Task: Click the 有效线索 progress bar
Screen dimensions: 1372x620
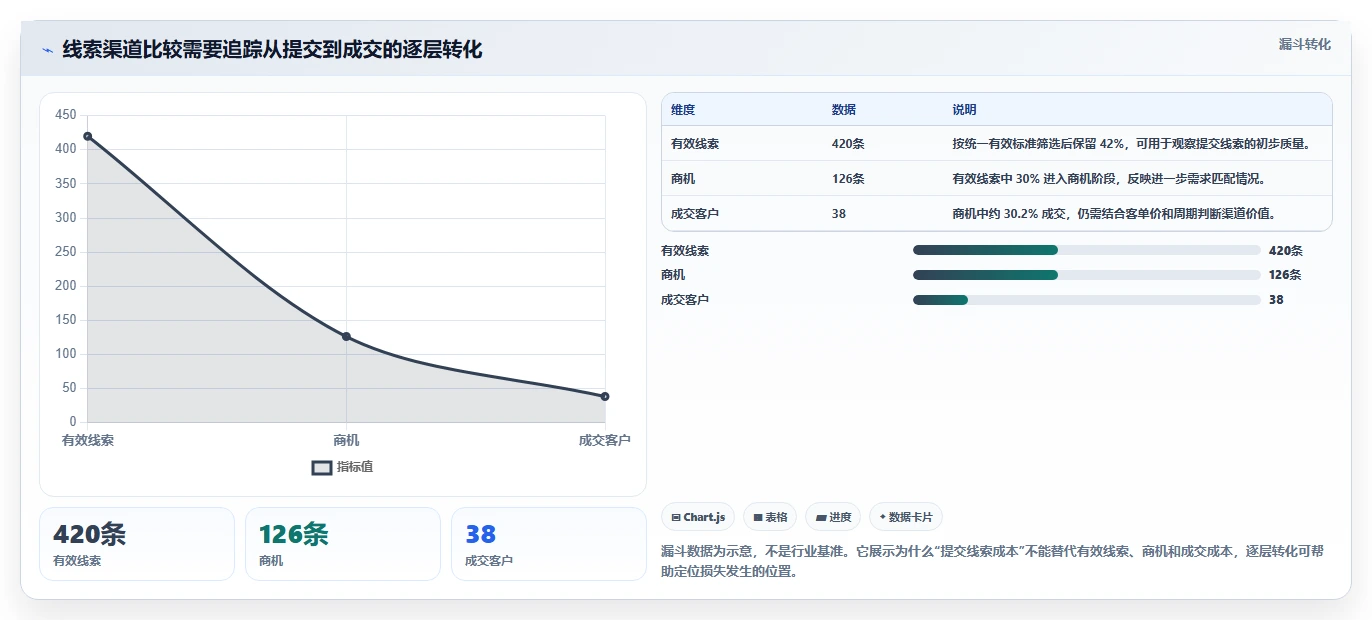Action: pos(1086,250)
